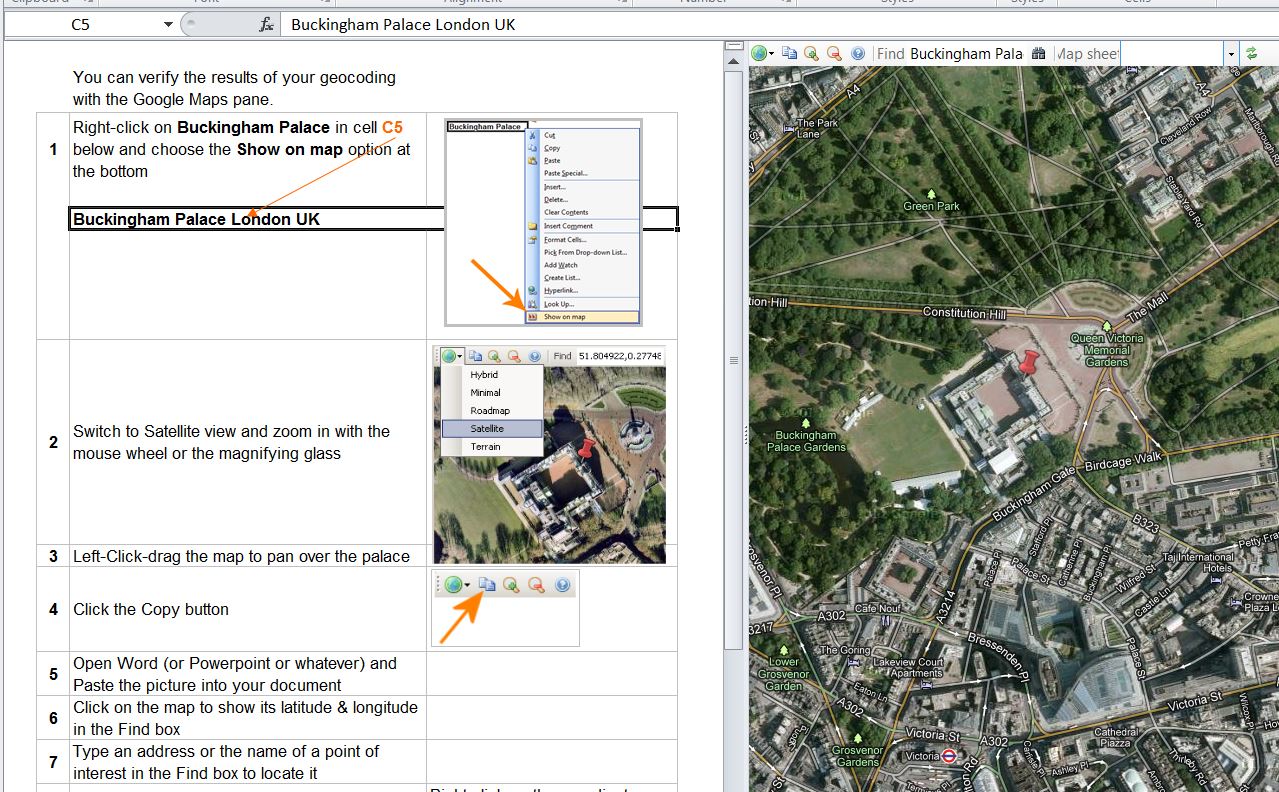Click the Victoria underground station icon on map
The image size is (1279, 792).
[x=950, y=757]
